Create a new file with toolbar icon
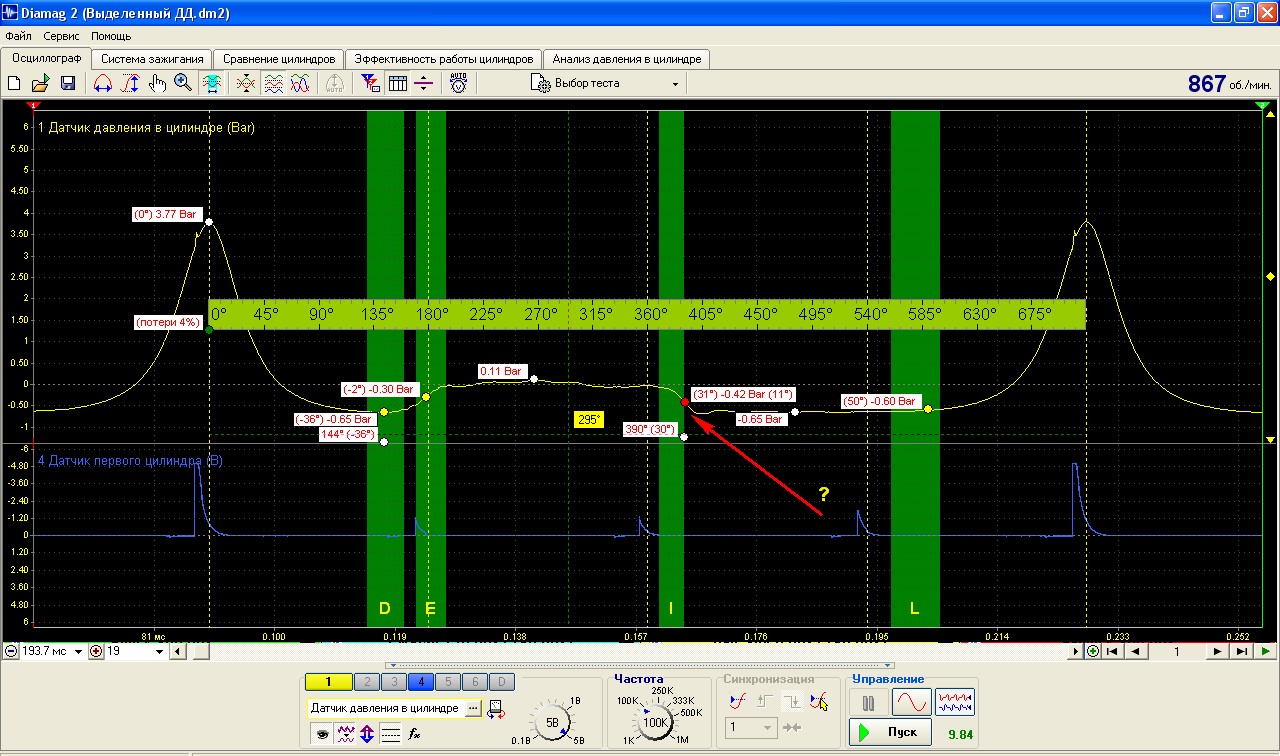 pyautogui.click(x=15, y=84)
